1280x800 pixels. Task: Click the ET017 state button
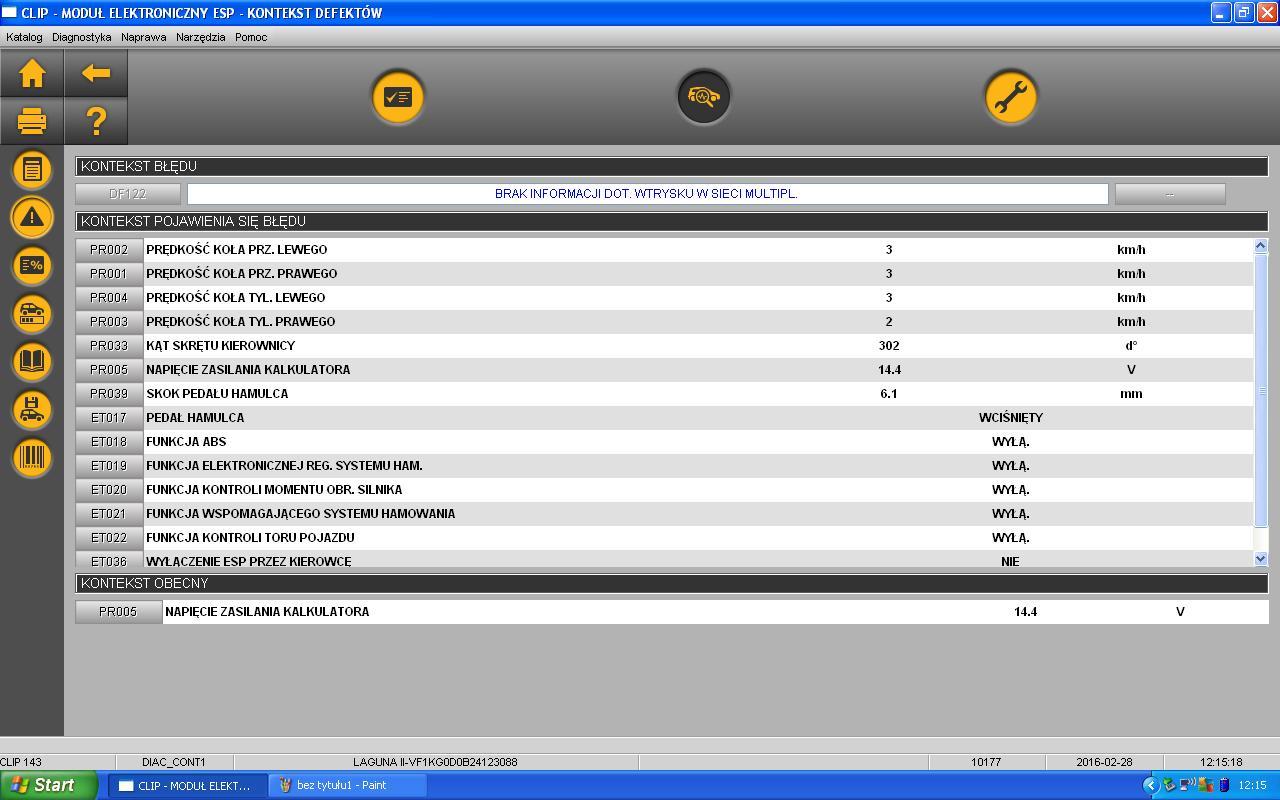tap(109, 418)
